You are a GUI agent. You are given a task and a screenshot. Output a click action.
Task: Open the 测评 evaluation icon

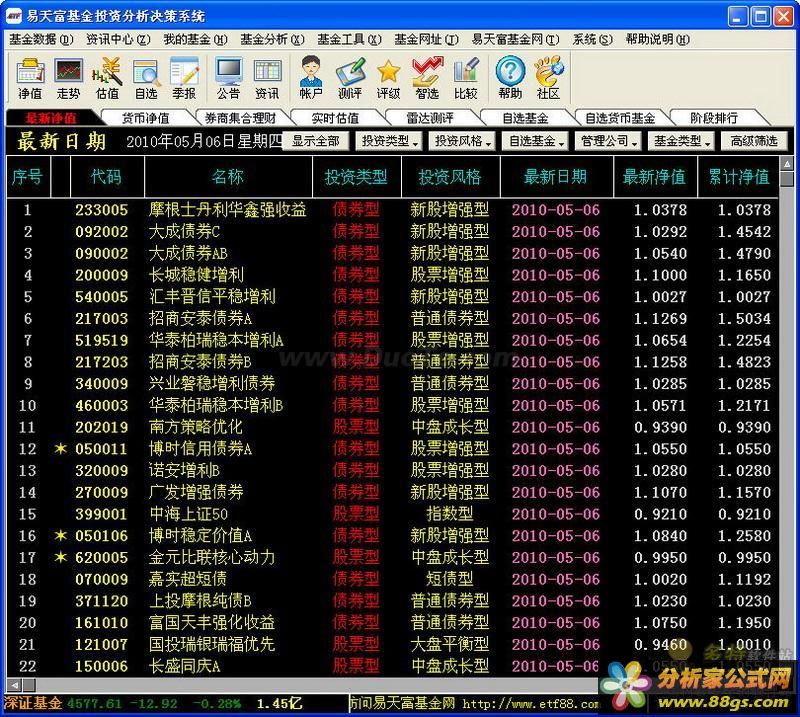click(350, 78)
